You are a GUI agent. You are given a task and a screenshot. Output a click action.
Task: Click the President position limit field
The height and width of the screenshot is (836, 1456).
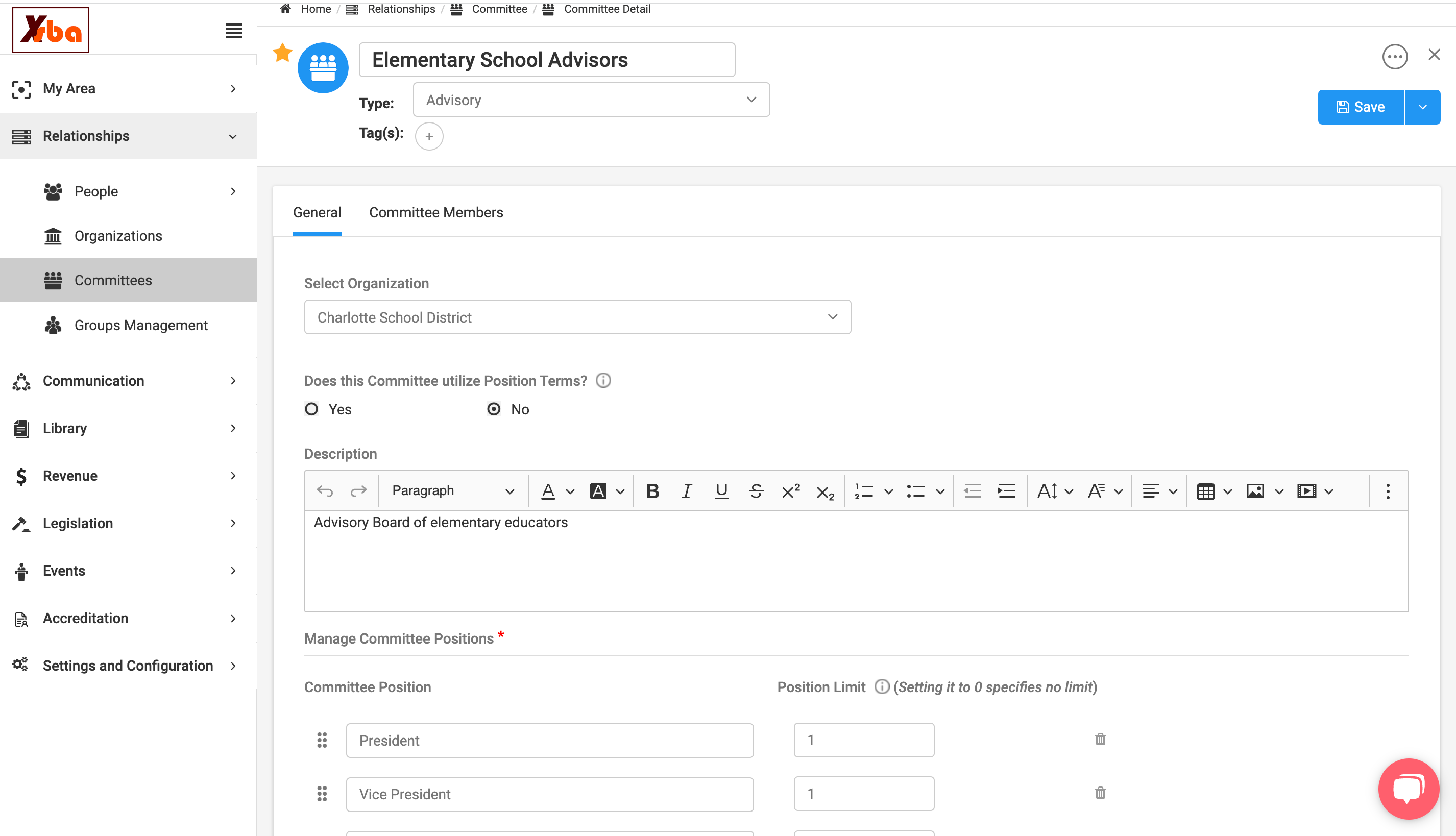point(863,740)
